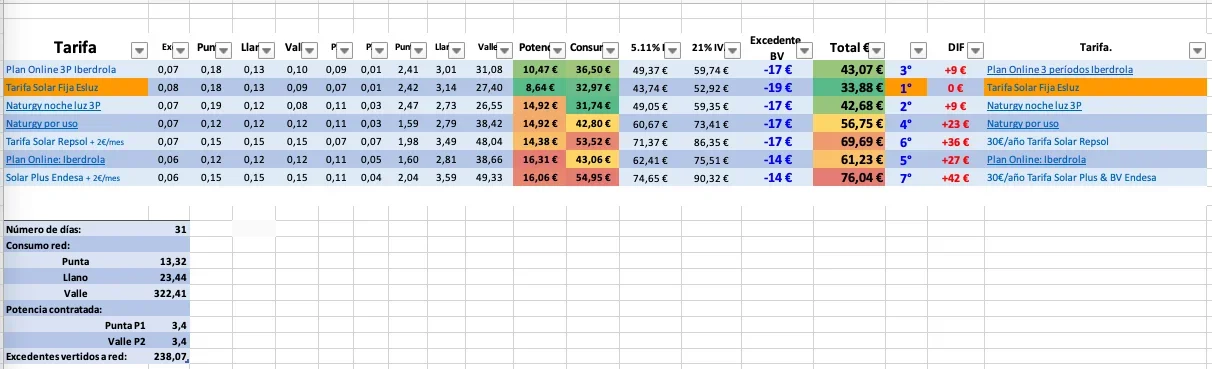Open the ranking column filter dropdown
Image resolution: width=1212 pixels, height=369 pixels.
point(919,50)
